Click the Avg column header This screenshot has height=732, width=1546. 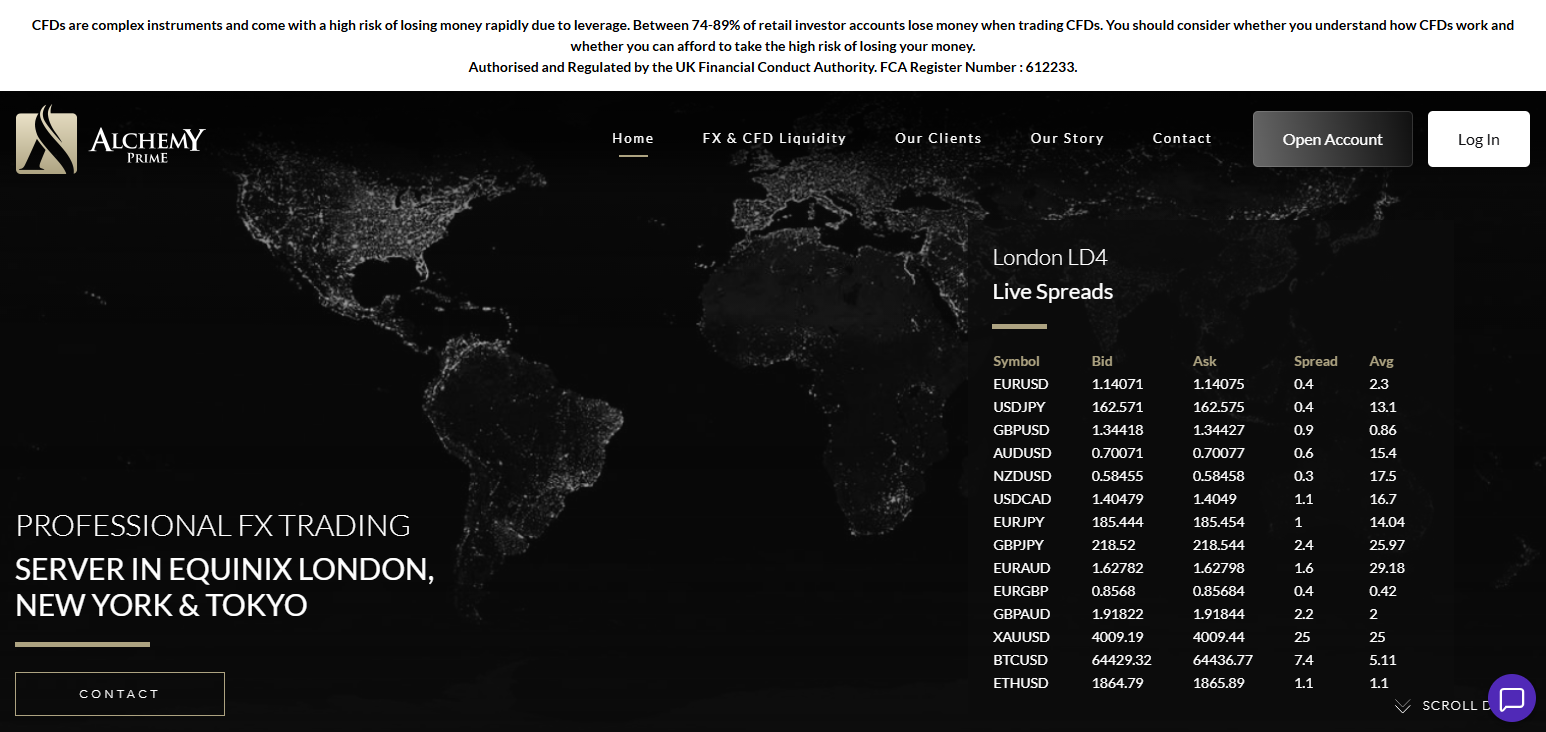click(x=1381, y=361)
